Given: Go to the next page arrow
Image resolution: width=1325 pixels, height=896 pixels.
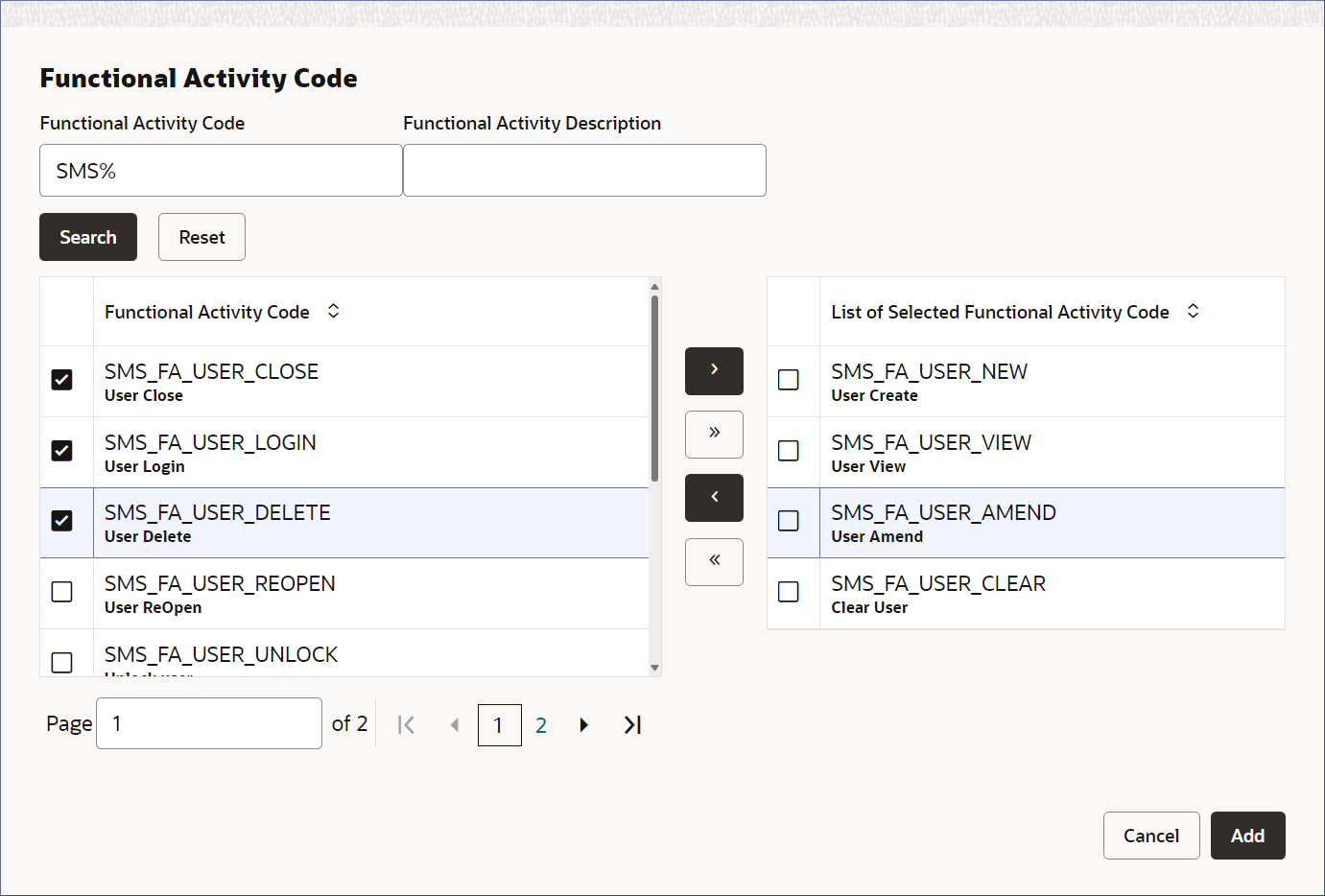Looking at the screenshot, I should (x=583, y=725).
